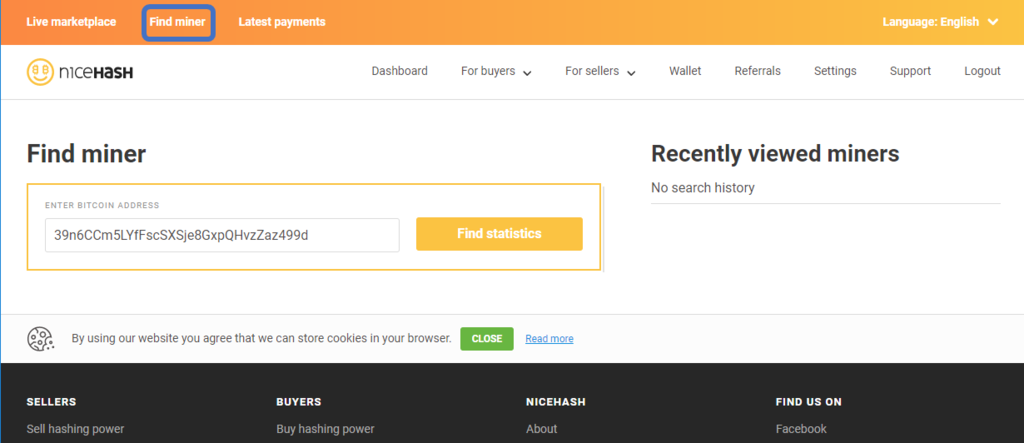Open the About footer link
1024x443 pixels.
click(x=541, y=429)
